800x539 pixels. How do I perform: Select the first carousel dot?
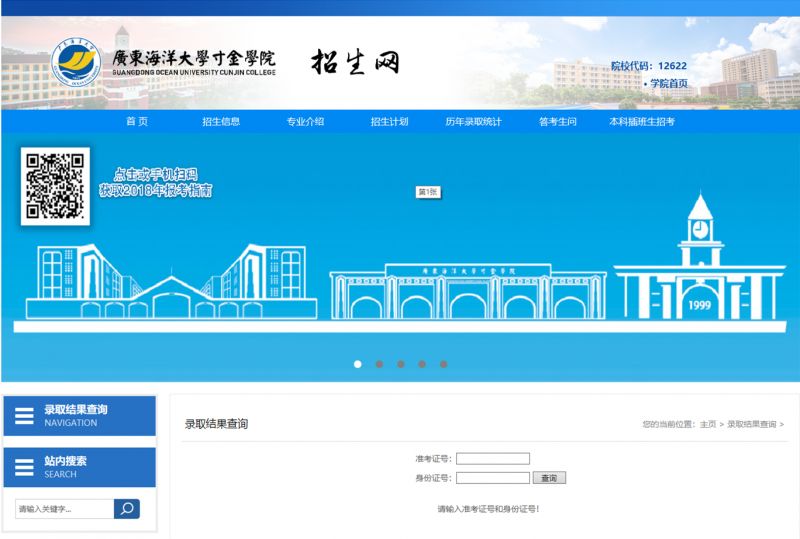pos(358,364)
